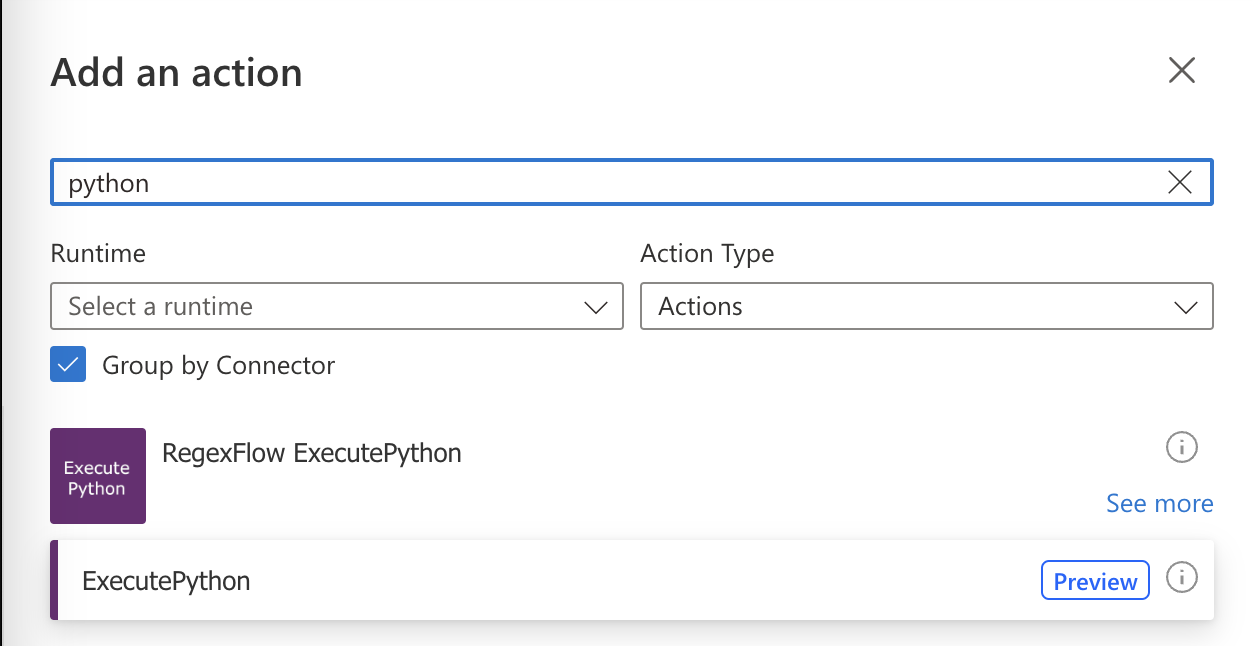Viewport: 1252px width, 646px height.
Task: Clear the python search text
Action: click(x=1180, y=182)
